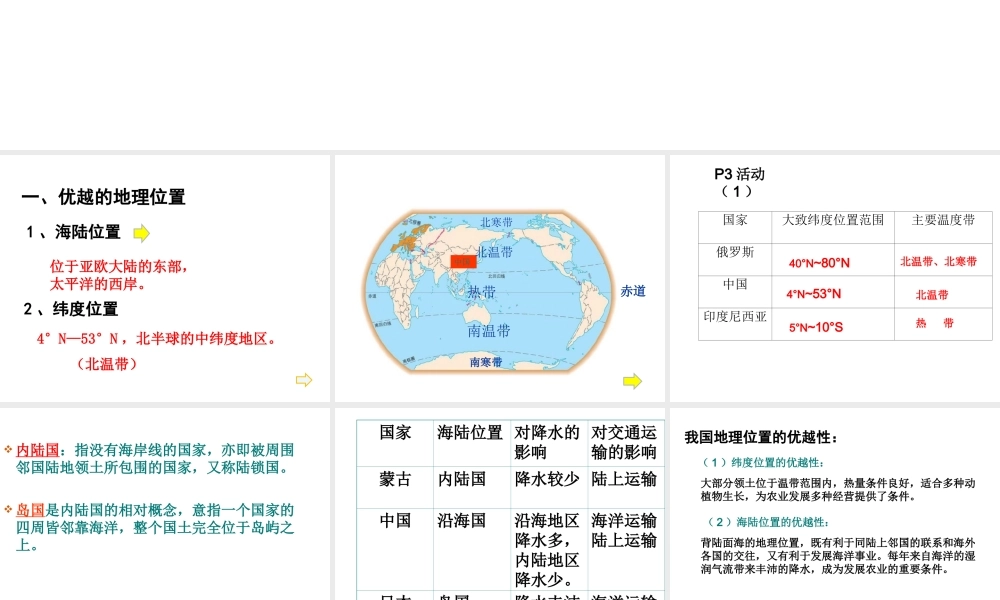The width and height of the screenshot is (1000, 600).
Task: Select the paragraph starting 背陆面海的地理位置
Action: [x=838, y=555]
